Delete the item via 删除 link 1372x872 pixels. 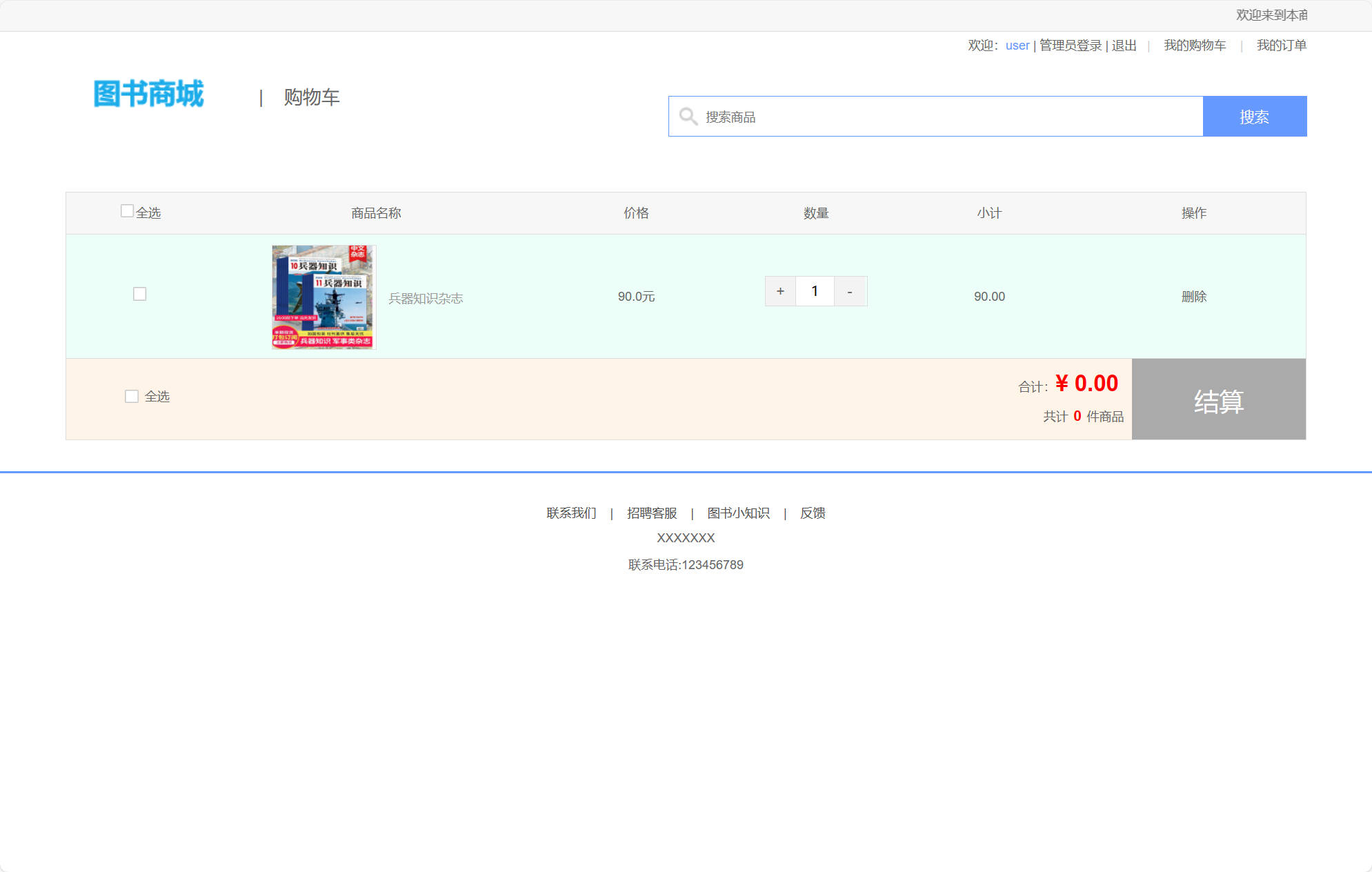click(1193, 297)
